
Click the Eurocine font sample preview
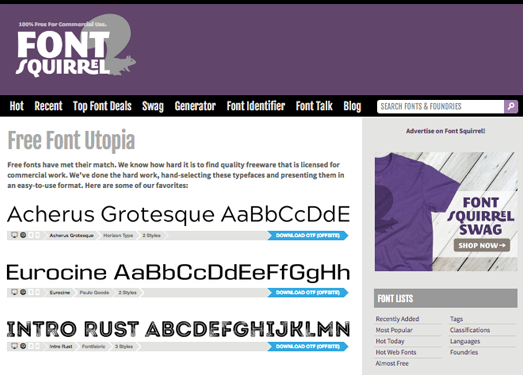point(178,272)
